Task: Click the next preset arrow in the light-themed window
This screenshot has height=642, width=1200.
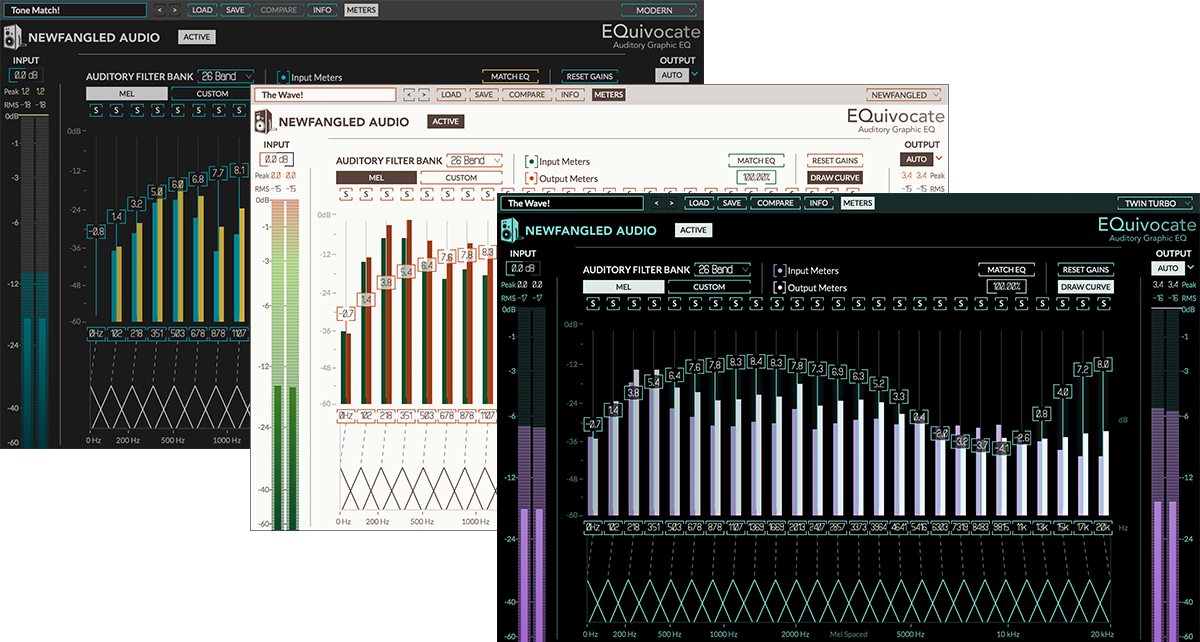Action: pyautogui.click(x=424, y=95)
